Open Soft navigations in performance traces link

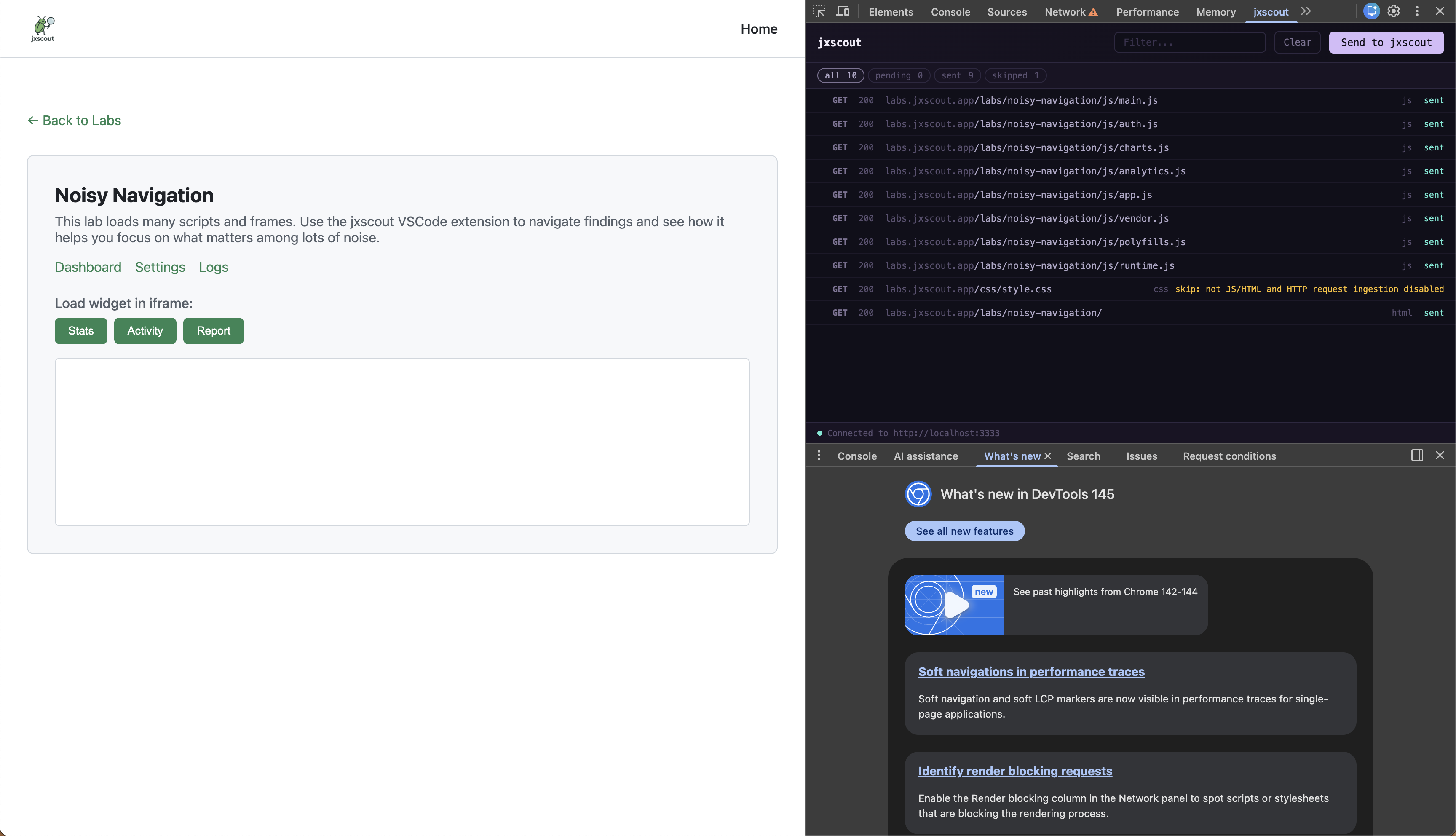tap(1031, 672)
